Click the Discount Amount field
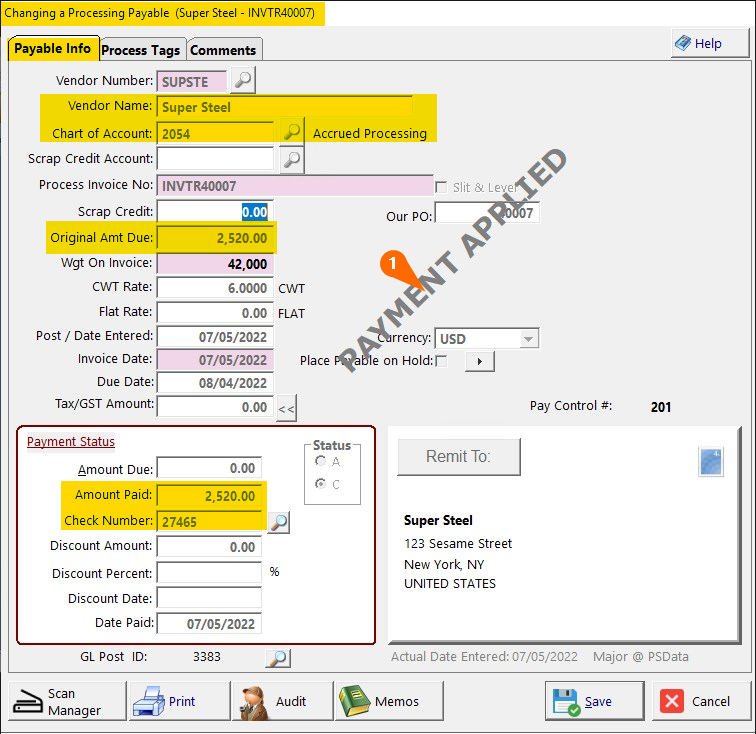756x734 pixels. pyautogui.click(x=209, y=547)
